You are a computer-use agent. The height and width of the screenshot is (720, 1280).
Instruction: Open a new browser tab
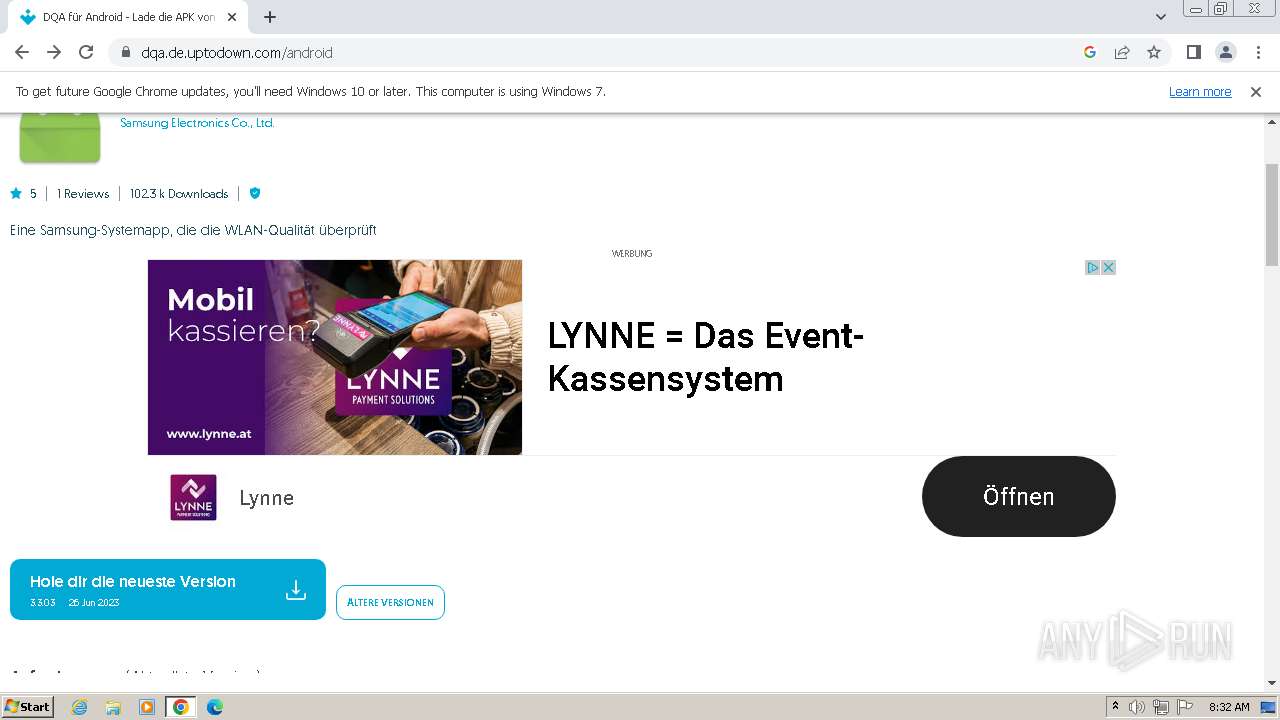270,17
